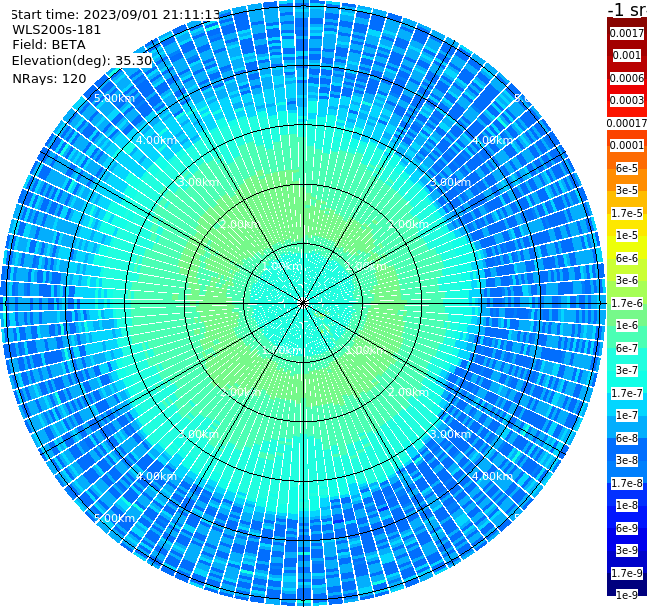Image resolution: width=647 pixels, height=607 pixels.
Task: Click the 4.00km range label in southwest sector
Action: [x=156, y=476]
